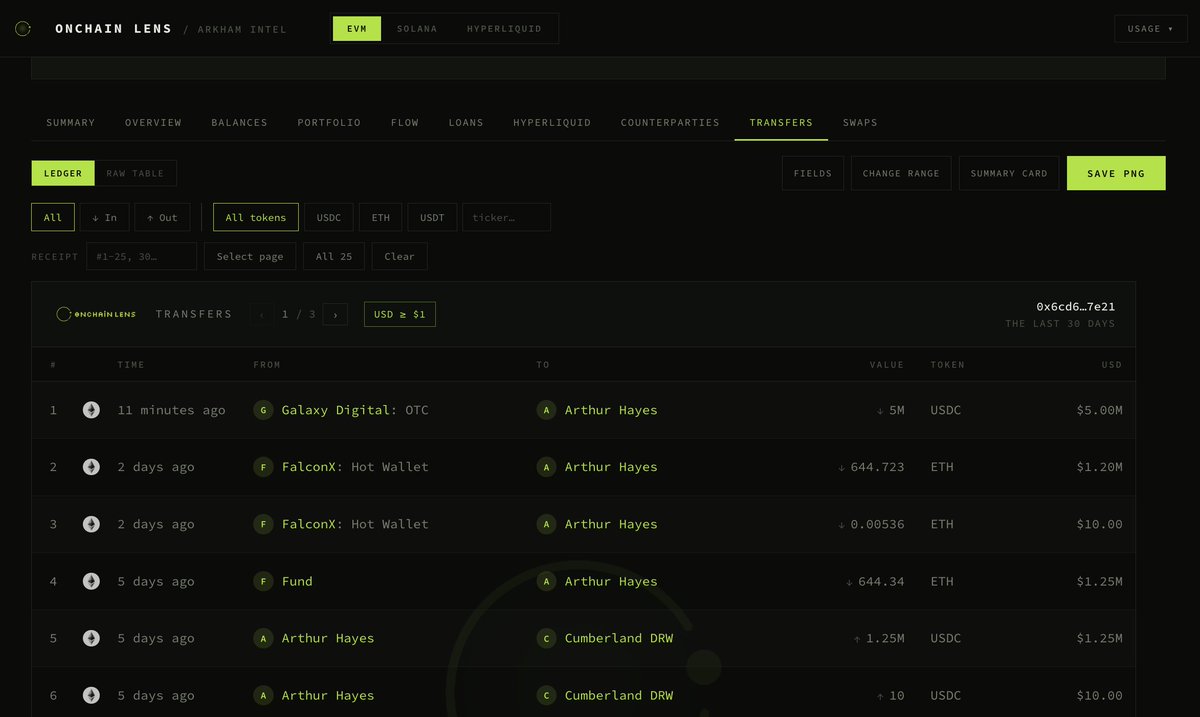Toggle the USD ≥ $1 filter
1200x717 pixels.
click(x=400, y=314)
